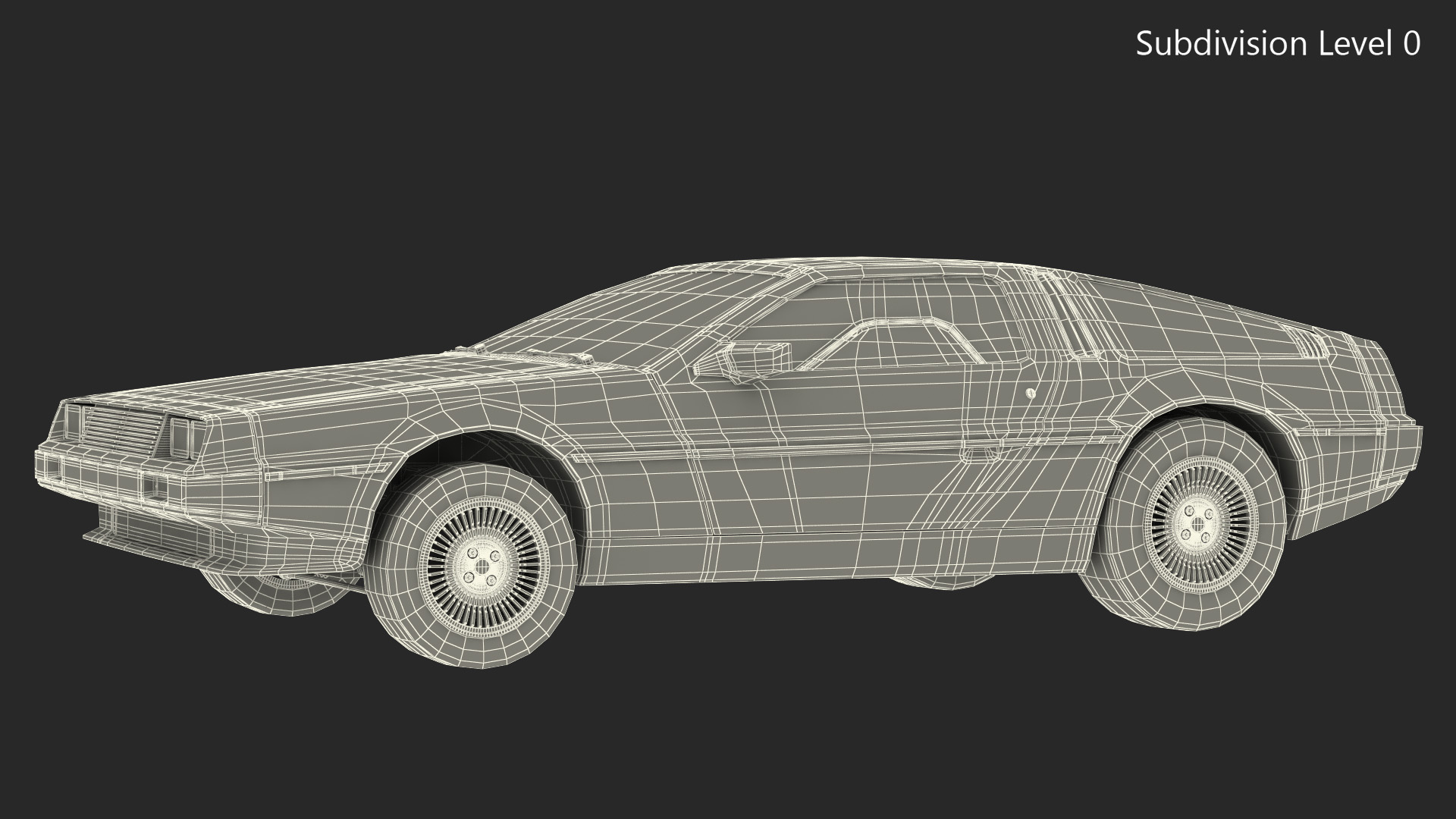Click the 'Subdivision Level 0' label
The width and height of the screenshot is (1456, 819).
point(1278,45)
